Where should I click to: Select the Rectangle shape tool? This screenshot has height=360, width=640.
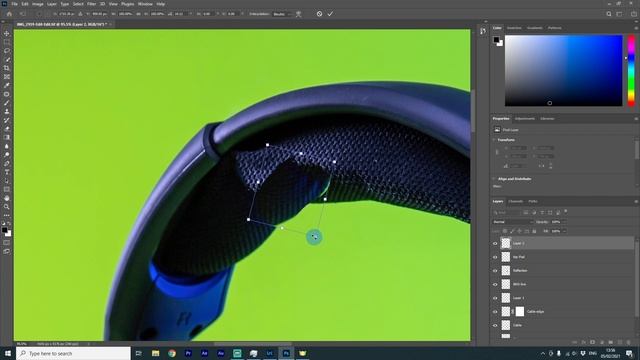tap(7, 189)
